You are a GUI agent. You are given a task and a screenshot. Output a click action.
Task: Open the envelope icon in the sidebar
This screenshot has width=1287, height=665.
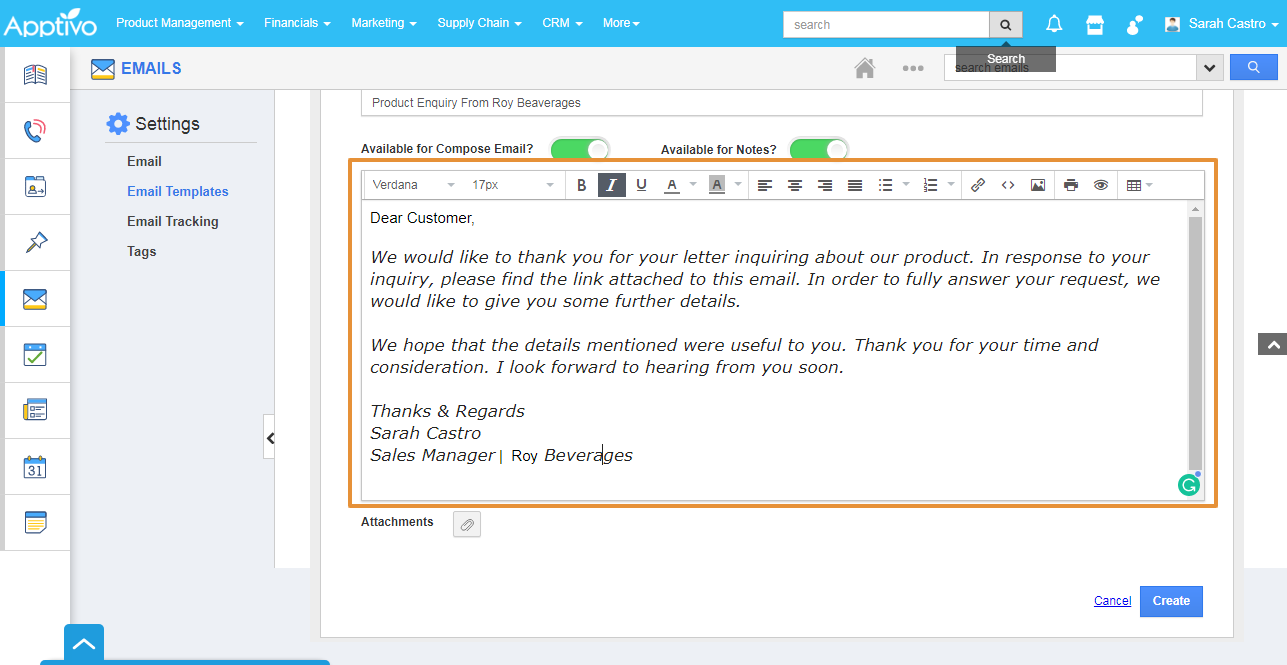tap(36, 299)
